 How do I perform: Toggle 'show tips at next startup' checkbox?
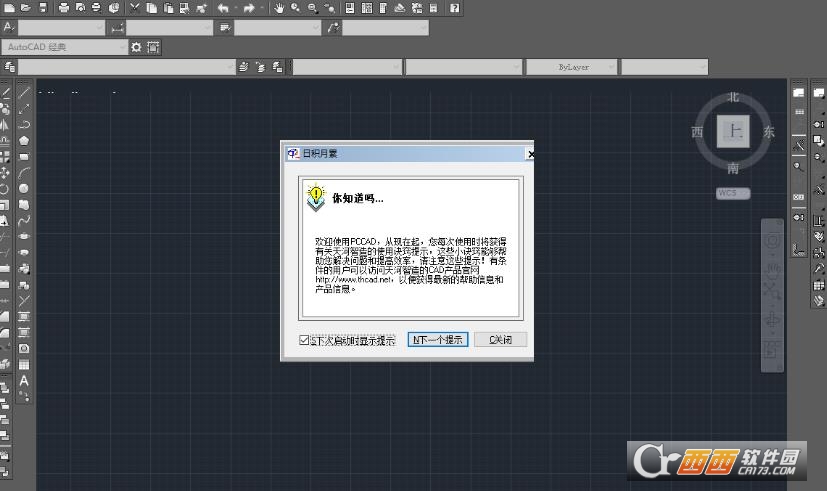point(304,340)
